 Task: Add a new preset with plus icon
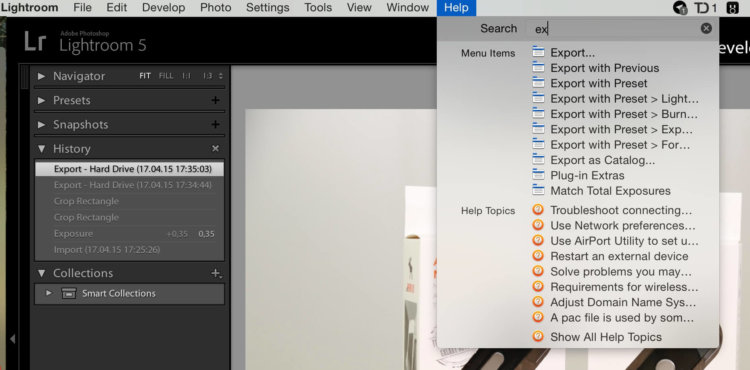pos(216,100)
